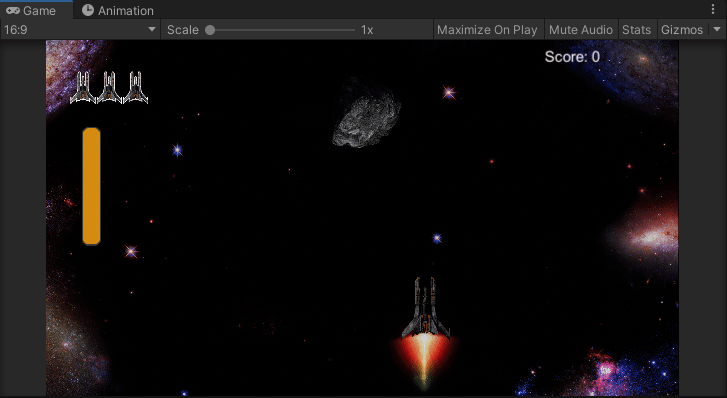The width and height of the screenshot is (727, 398).
Task: Click the gray asteroid
Action: coord(366,115)
